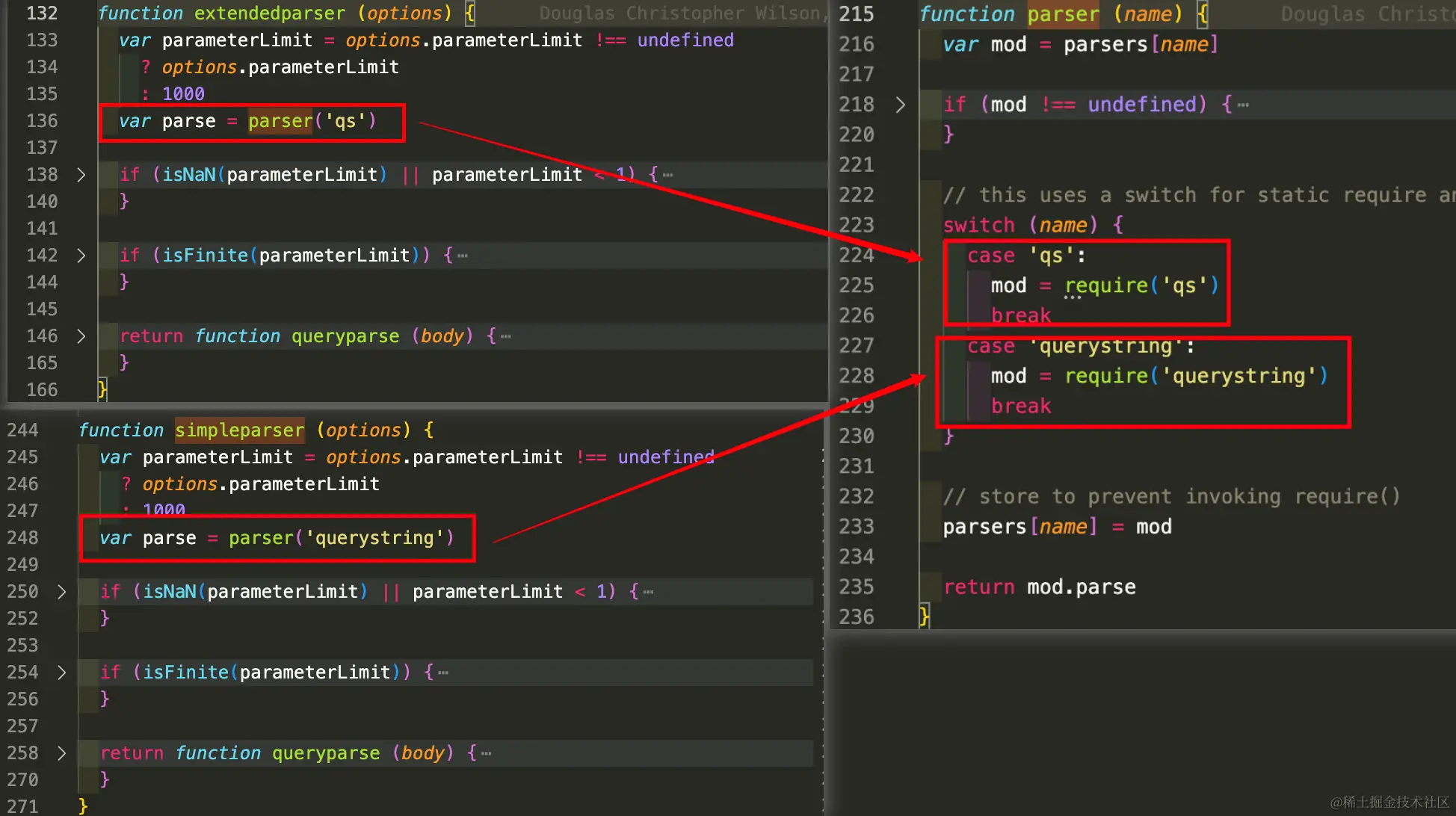Expand folded block at line 138
Viewport: 1456px width, 816px height.
(81, 175)
